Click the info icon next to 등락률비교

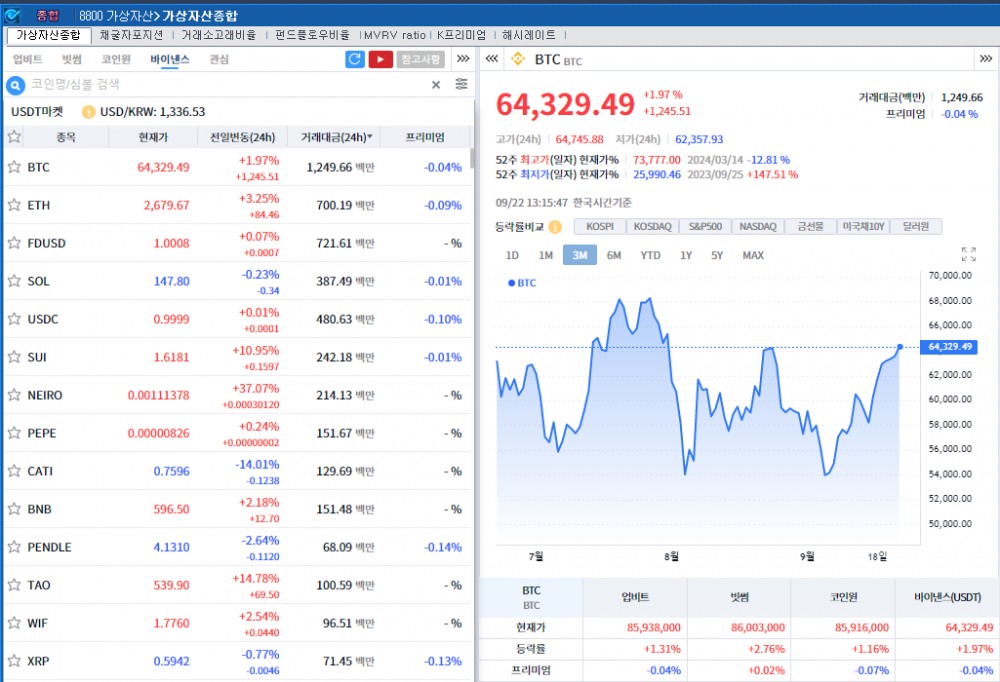point(556,227)
